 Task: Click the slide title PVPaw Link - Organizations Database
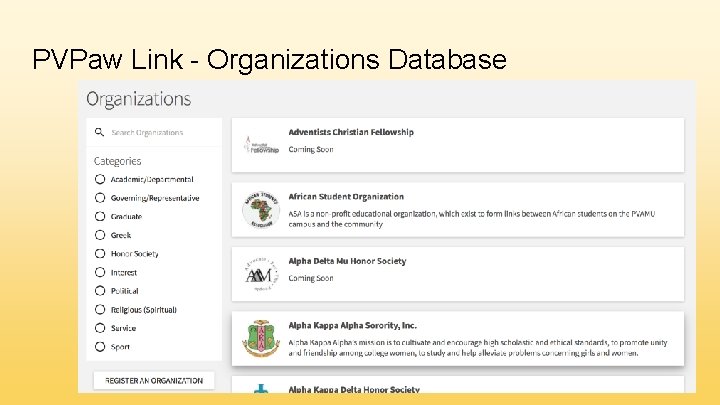[x=269, y=60]
